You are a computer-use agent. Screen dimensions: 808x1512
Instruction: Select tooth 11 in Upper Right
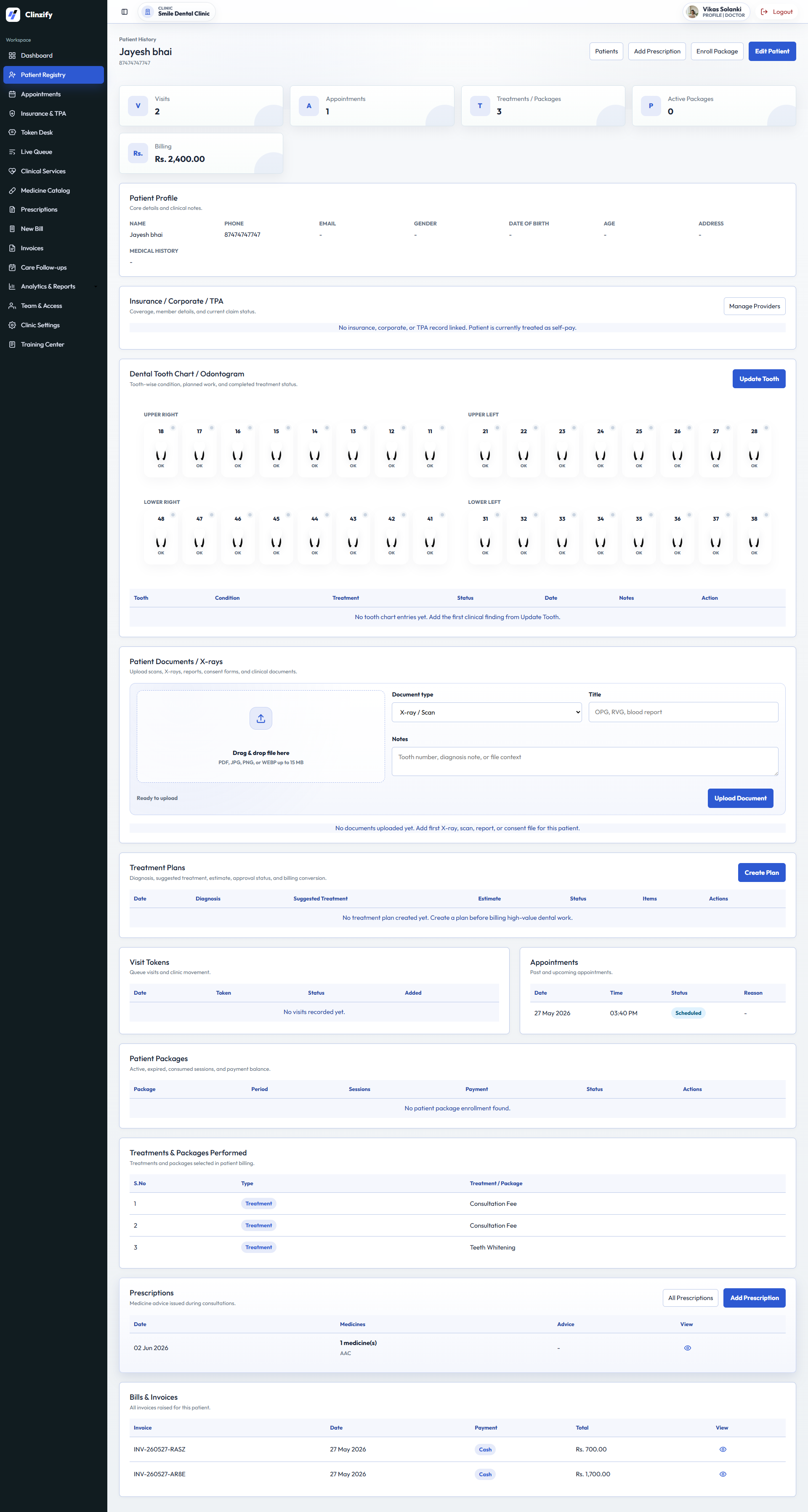[x=430, y=449]
